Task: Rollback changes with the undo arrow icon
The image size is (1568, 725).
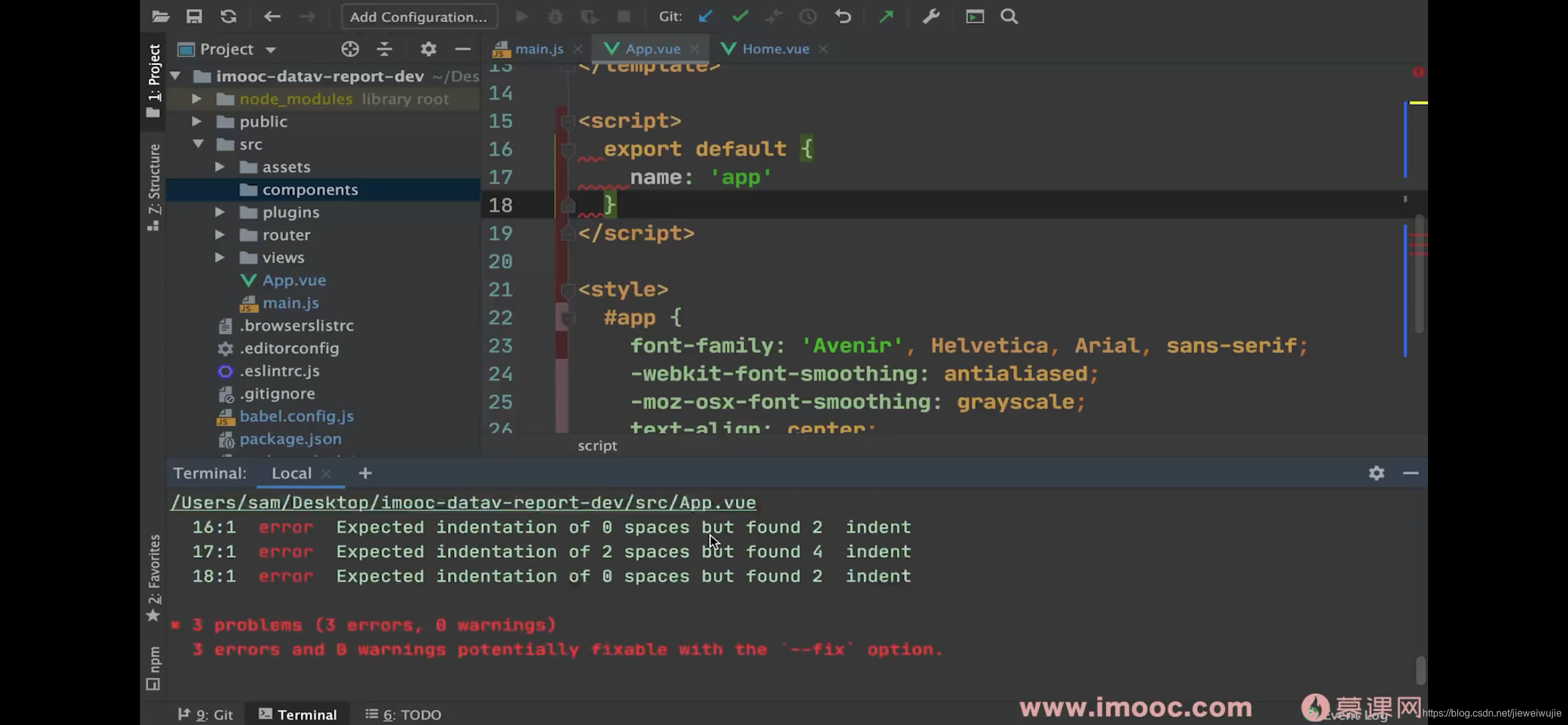Action: coord(843,17)
